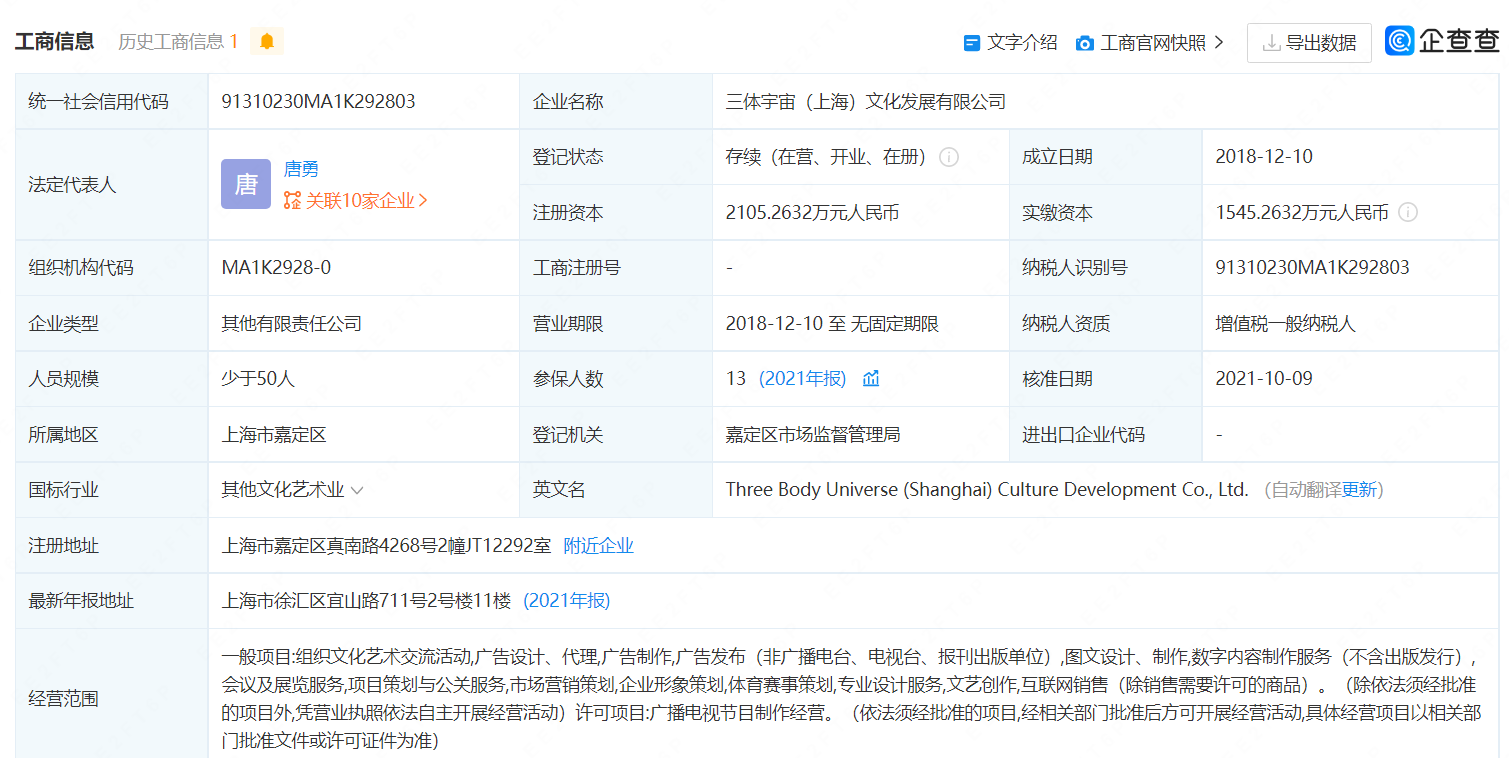Open 工商官网快照 link
Viewport: 1509px width, 758px height.
[x=1153, y=43]
